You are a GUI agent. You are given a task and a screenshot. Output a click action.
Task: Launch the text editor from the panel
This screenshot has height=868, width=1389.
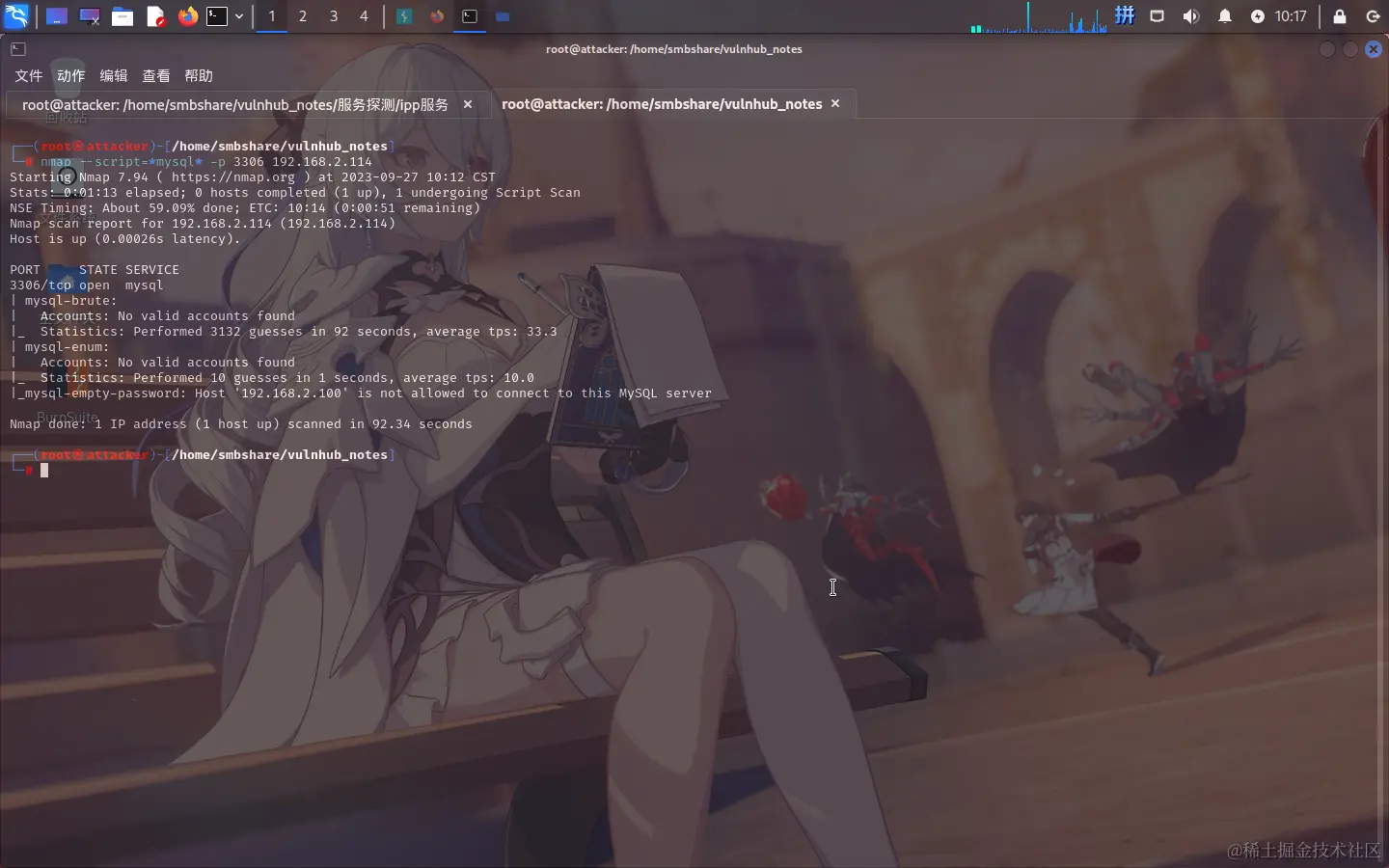[155, 16]
